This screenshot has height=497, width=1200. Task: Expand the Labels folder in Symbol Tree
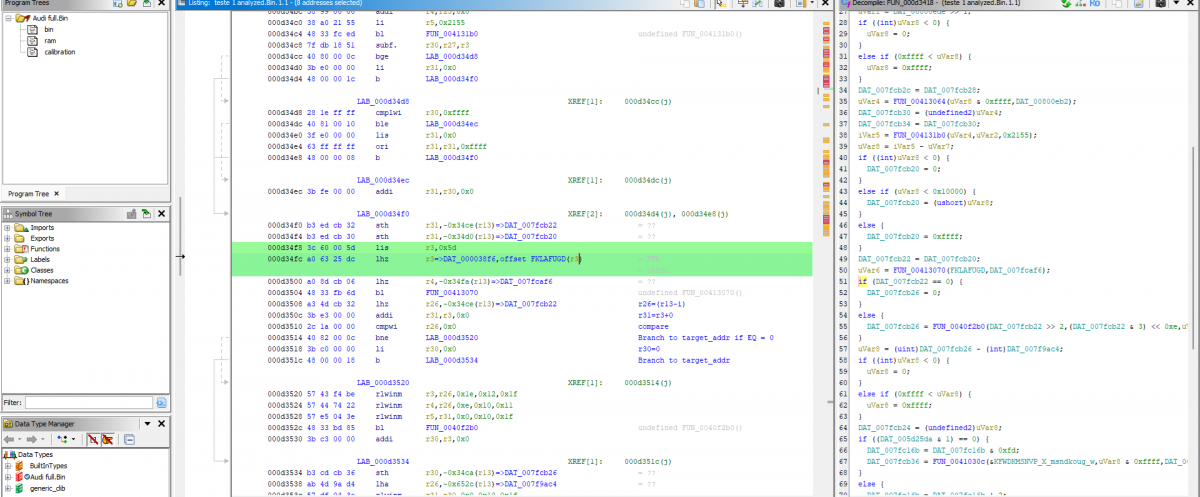click(8, 260)
